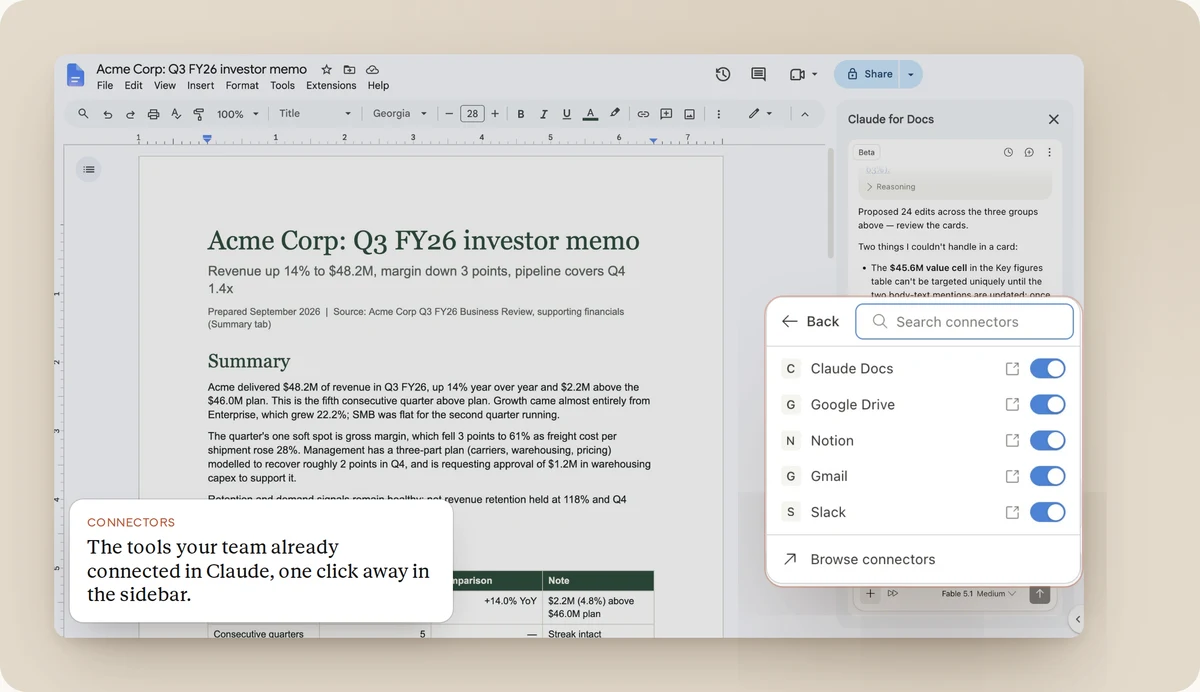Open the Gmail connector external link
Viewport: 1200px width, 692px height.
point(1012,476)
